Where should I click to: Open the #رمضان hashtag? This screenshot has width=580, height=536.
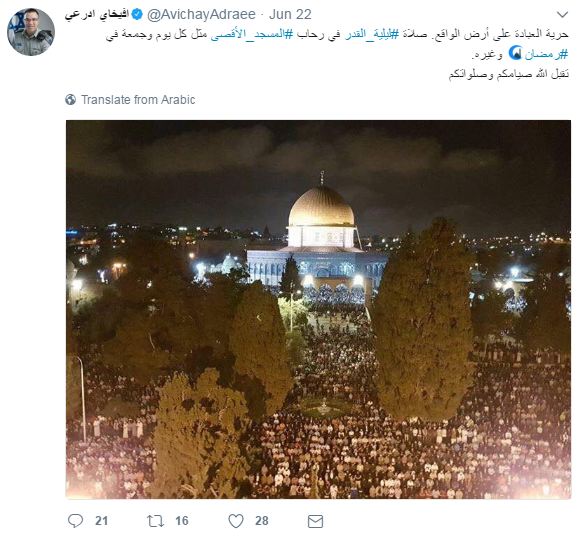[x=546, y=54]
